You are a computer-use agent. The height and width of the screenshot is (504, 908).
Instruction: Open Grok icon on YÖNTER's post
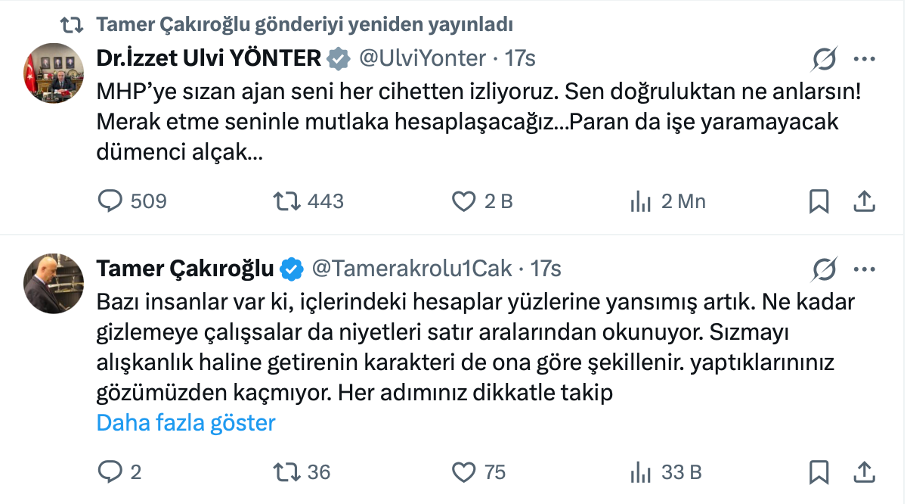825,60
